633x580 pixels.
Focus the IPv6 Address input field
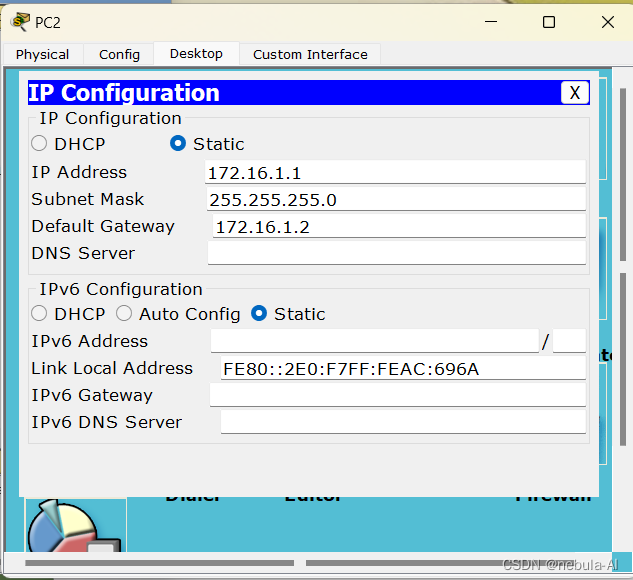pos(375,341)
